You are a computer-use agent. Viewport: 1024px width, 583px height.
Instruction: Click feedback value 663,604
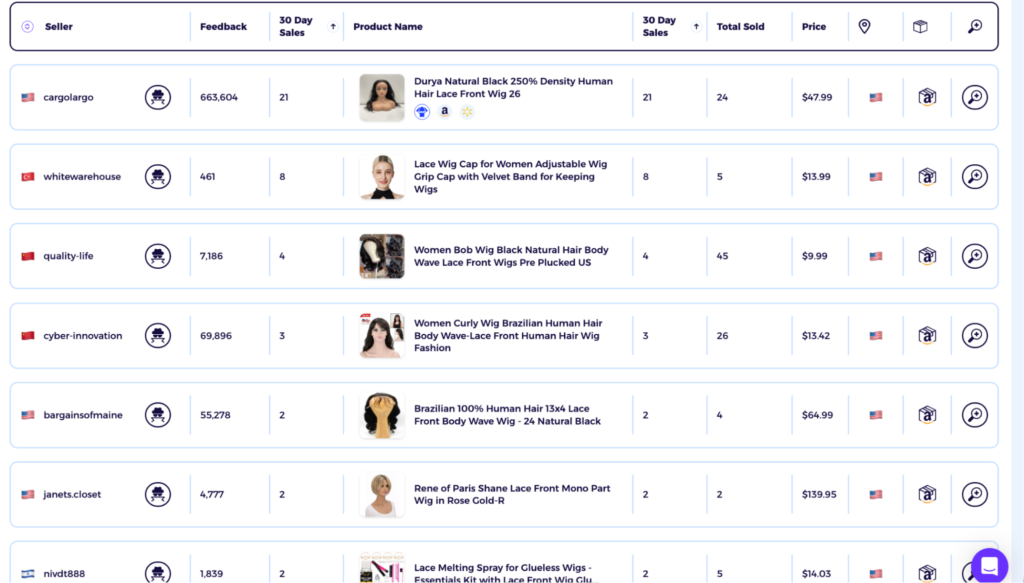click(x=219, y=97)
